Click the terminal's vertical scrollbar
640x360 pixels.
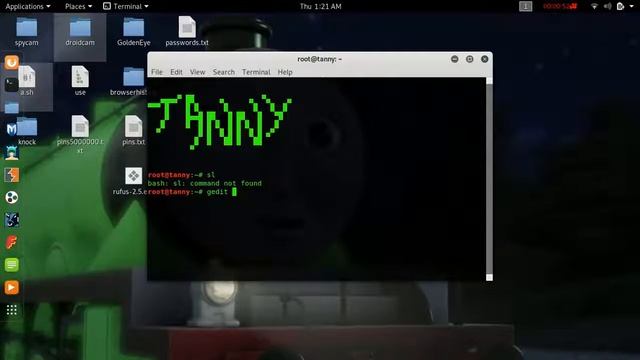click(x=489, y=179)
